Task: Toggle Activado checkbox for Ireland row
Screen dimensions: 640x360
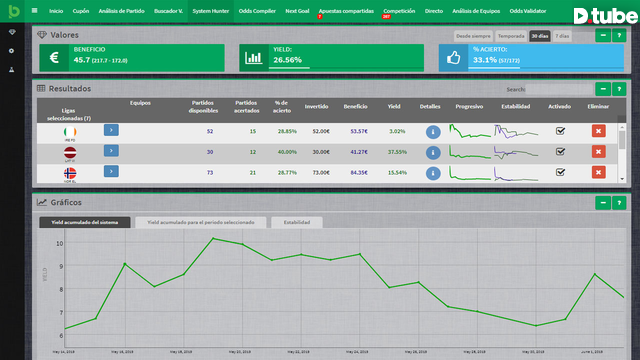Action: click(560, 131)
